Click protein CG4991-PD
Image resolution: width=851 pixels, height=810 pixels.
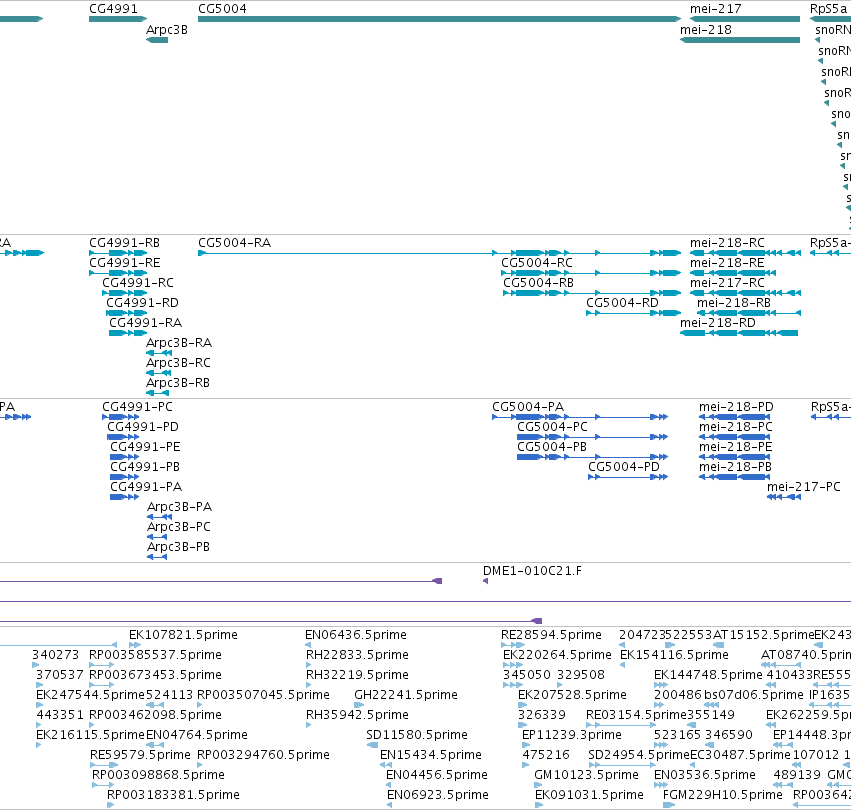[x=143, y=427]
